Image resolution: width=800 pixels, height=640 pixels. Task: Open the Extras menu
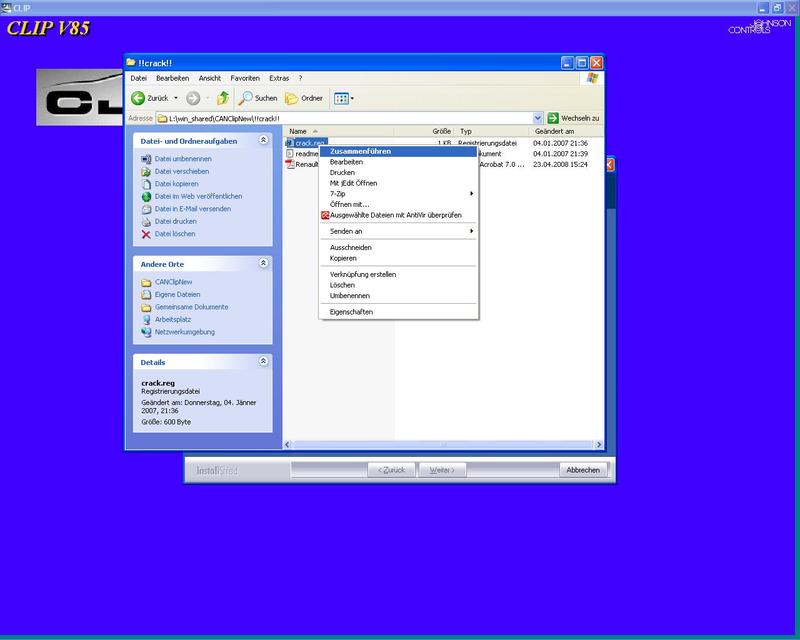click(279, 78)
